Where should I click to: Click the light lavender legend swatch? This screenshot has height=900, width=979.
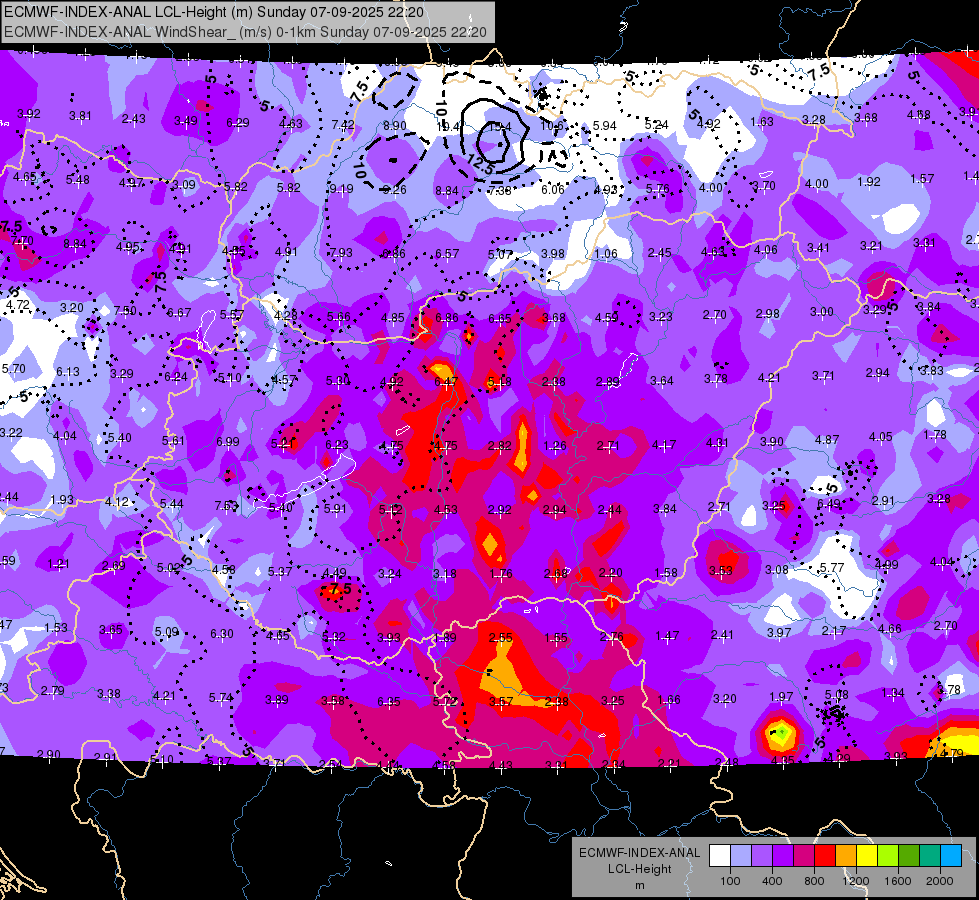[741, 856]
